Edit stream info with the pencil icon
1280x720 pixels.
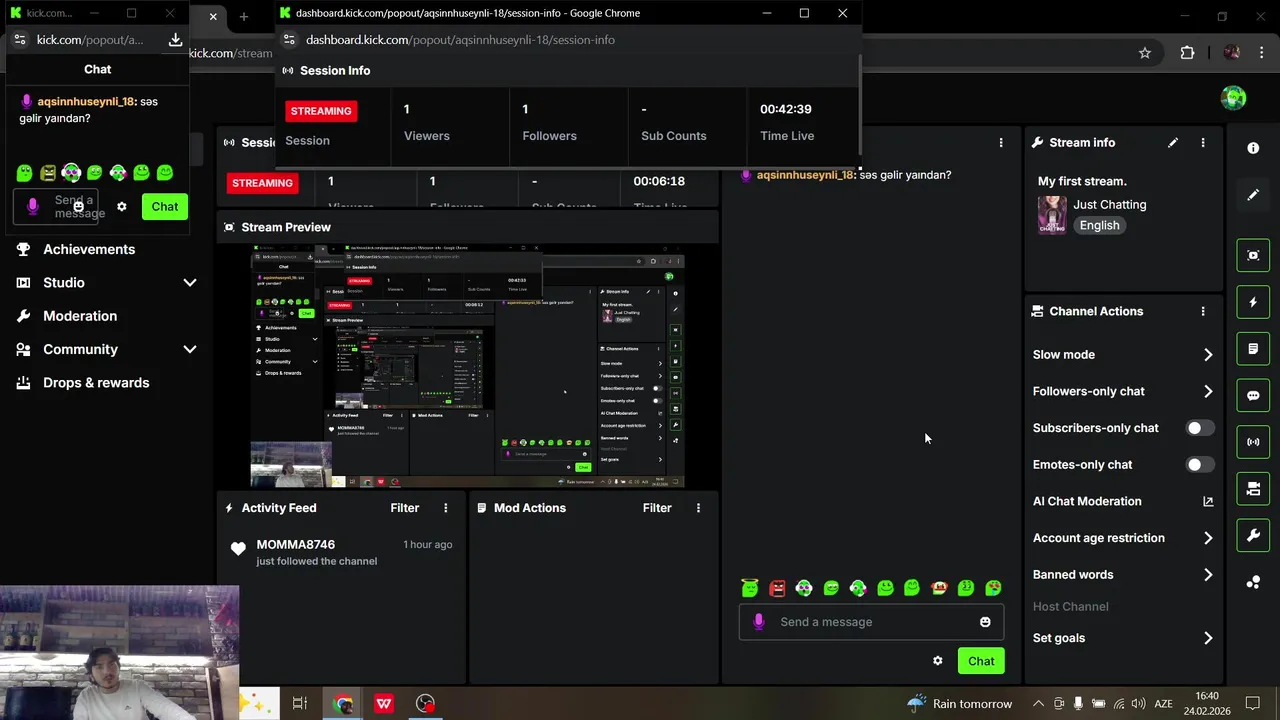(x=1173, y=143)
